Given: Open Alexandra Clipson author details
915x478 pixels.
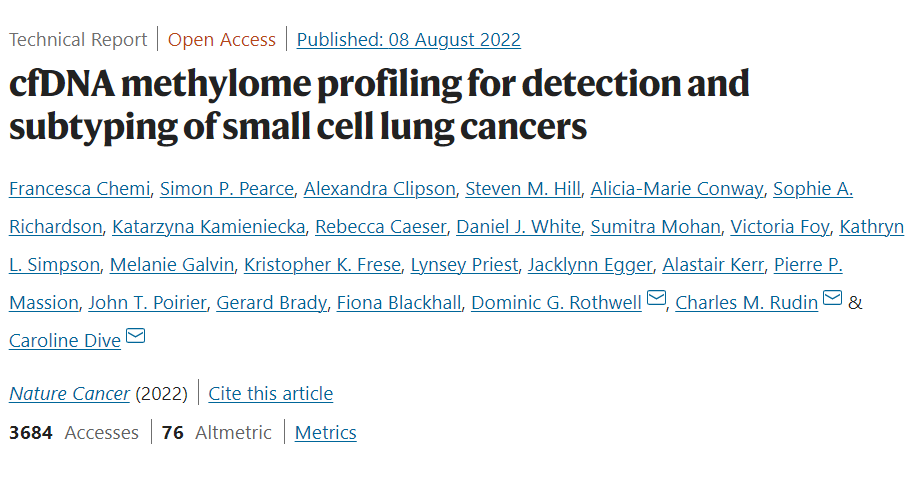Looking at the screenshot, I should coord(379,189).
